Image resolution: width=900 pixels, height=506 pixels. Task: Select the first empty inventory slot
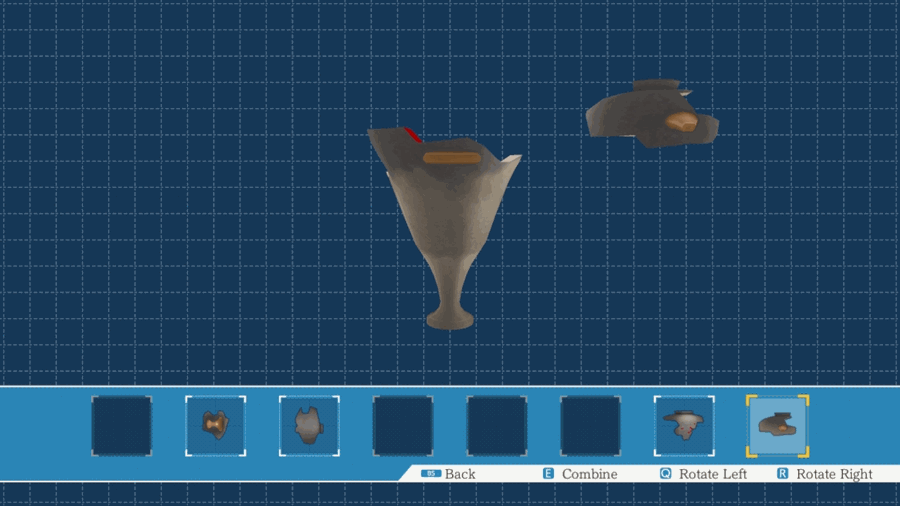pyautogui.click(x=122, y=426)
